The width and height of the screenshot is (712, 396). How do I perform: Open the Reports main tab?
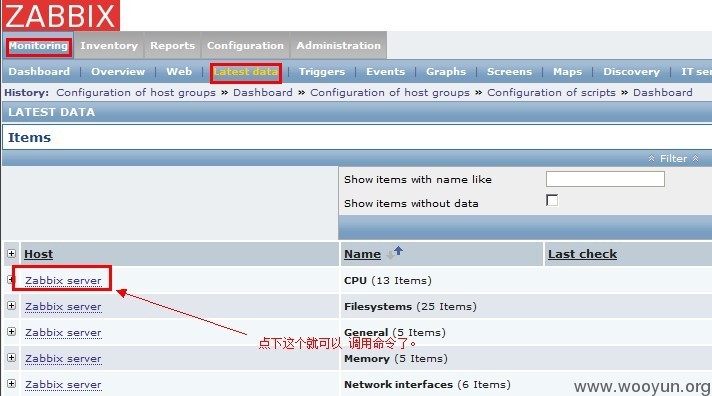click(173, 46)
